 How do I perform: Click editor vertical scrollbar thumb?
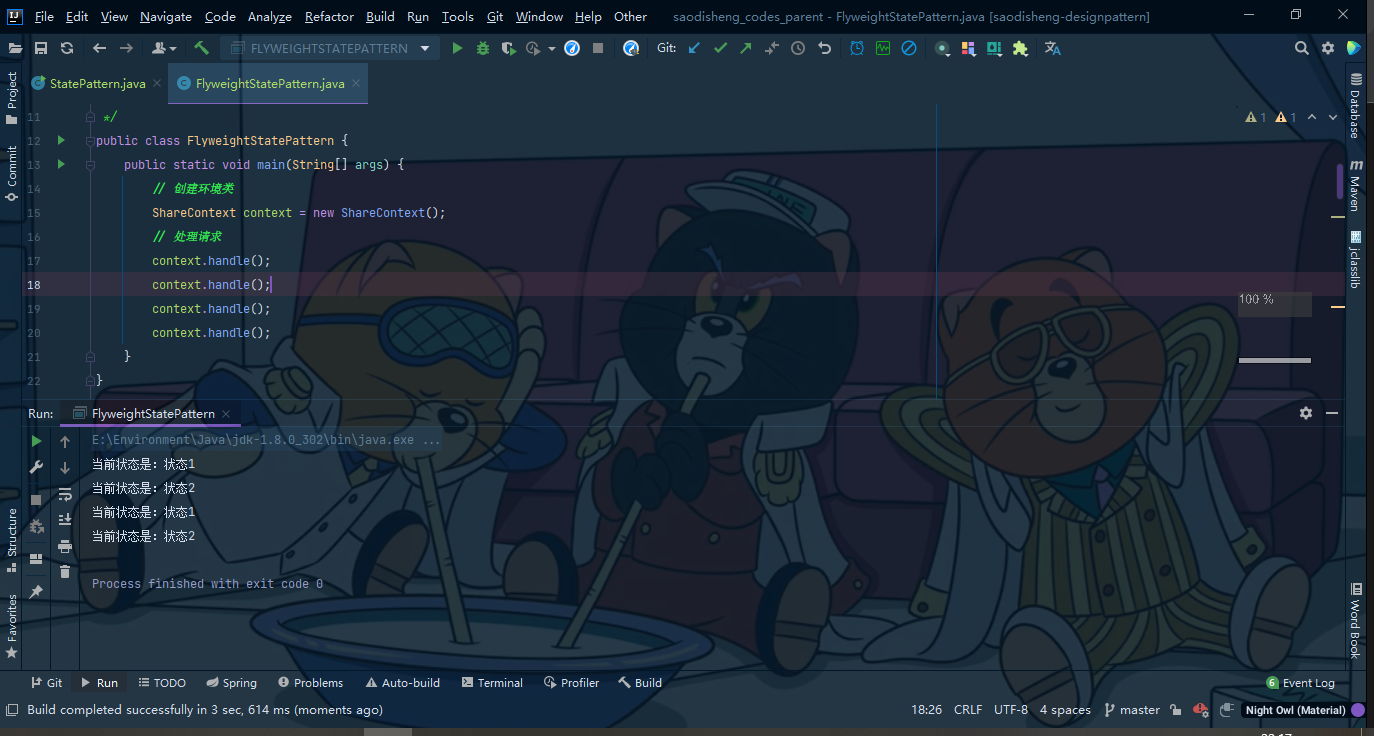tap(1340, 181)
